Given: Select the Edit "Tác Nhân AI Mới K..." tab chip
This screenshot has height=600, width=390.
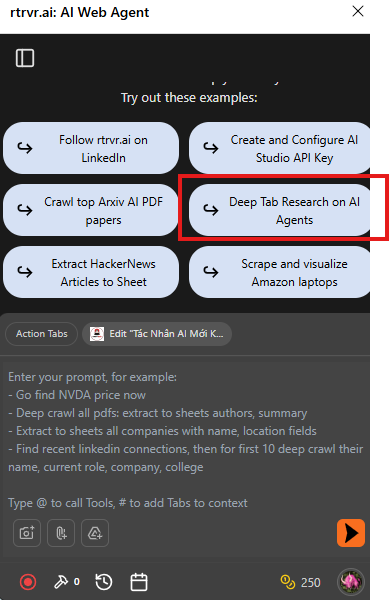Looking at the screenshot, I should pos(157,334).
